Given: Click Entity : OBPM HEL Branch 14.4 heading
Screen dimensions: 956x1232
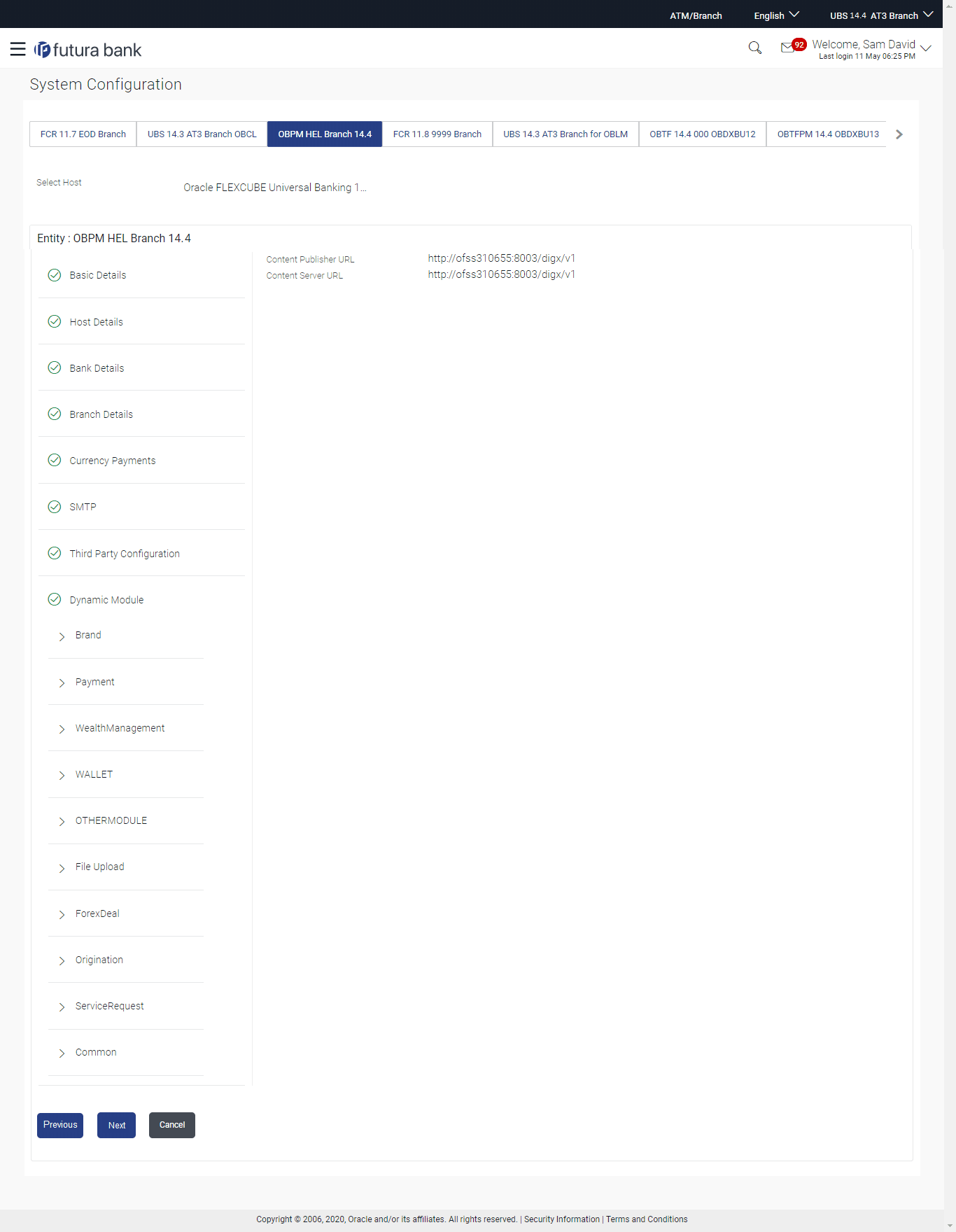Looking at the screenshot, I should 114,238.
